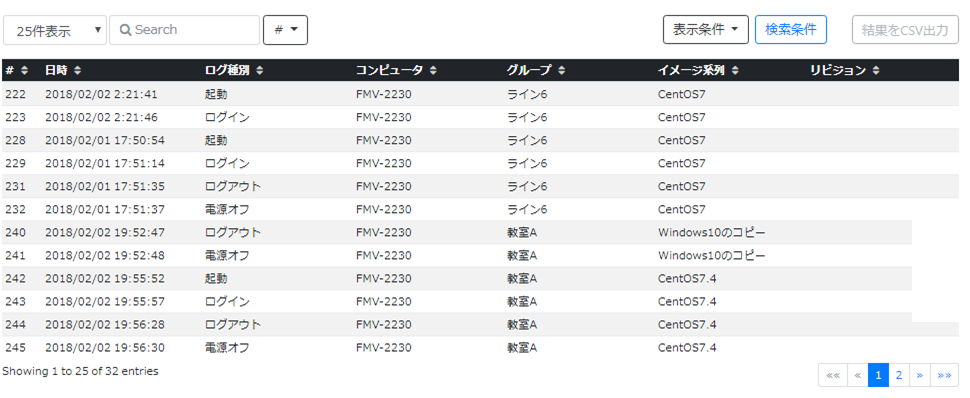Expand the # column selector dropdown

tap(286, 30)
